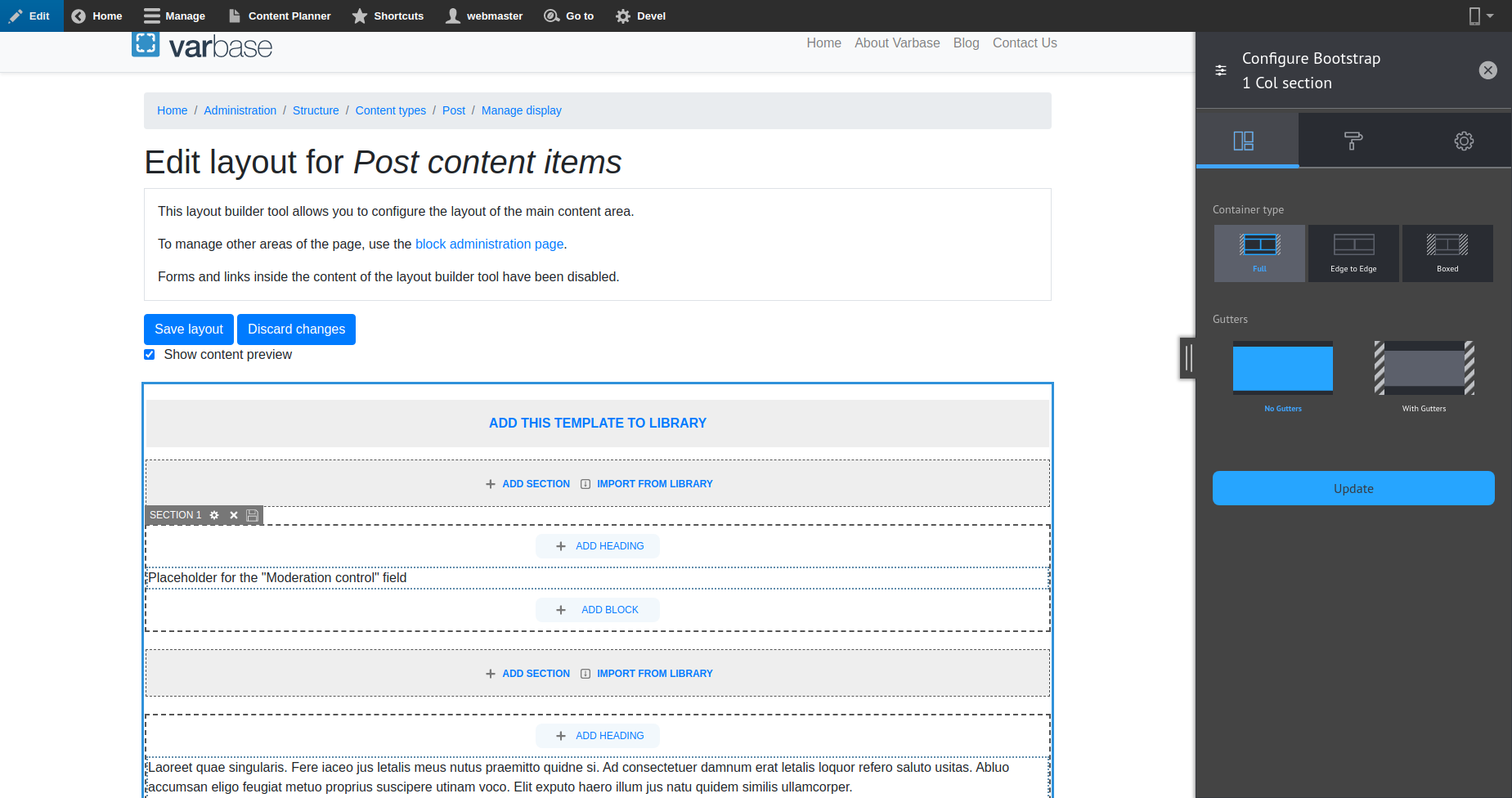Open the Style paint roller tab
Image resolution: width=1512 pixels, height=798 pixels.
(x=1353, y=141)
